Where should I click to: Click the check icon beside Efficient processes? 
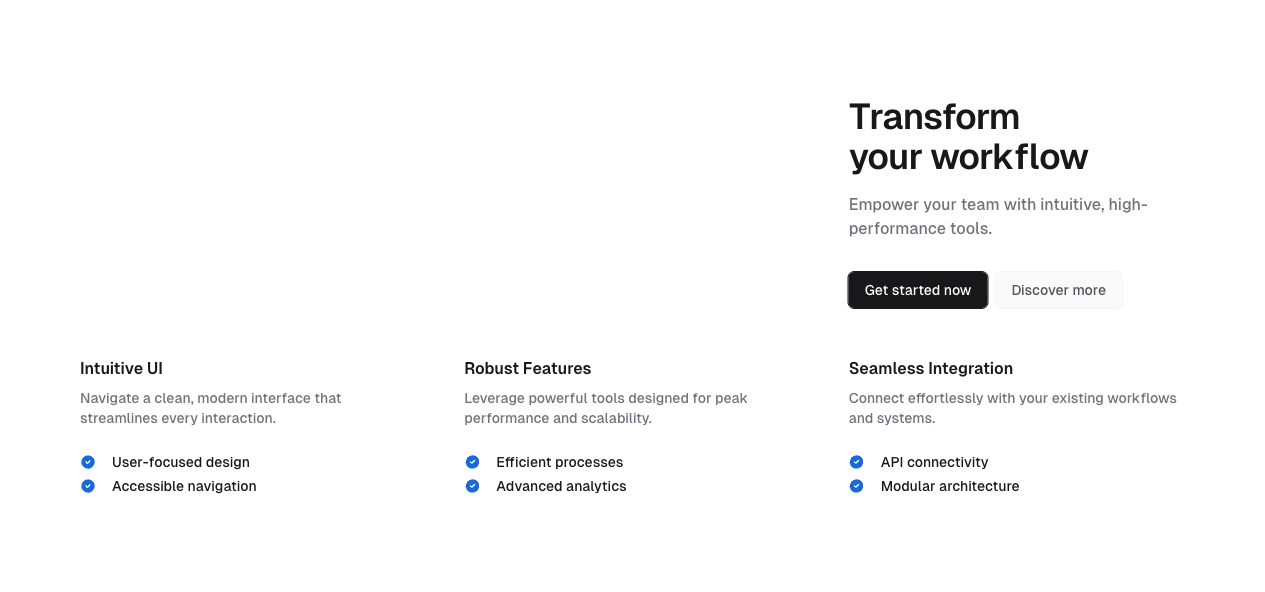point(472,462)
